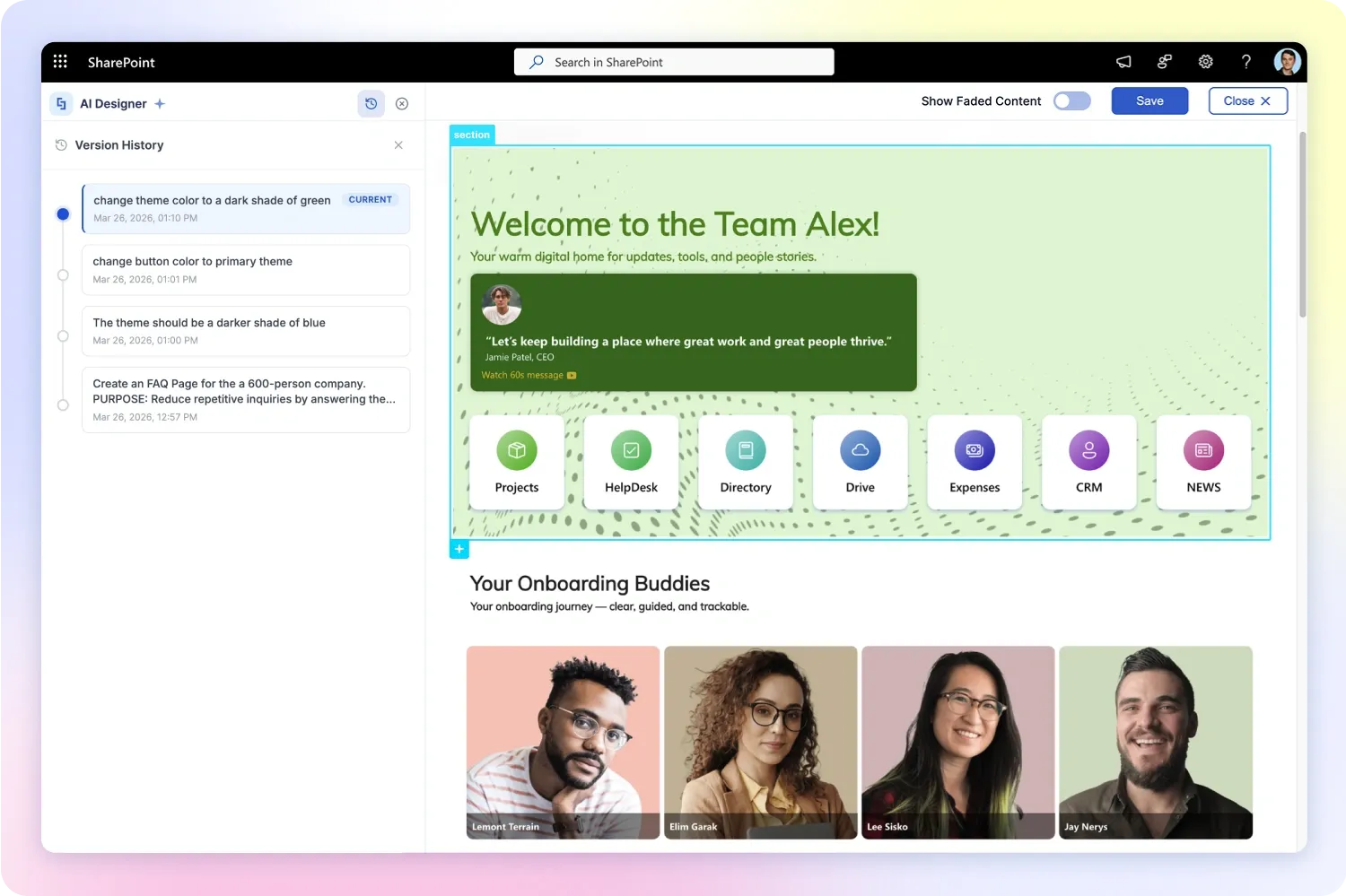Toggle Show Faded Content switch

pos(1072,101)
